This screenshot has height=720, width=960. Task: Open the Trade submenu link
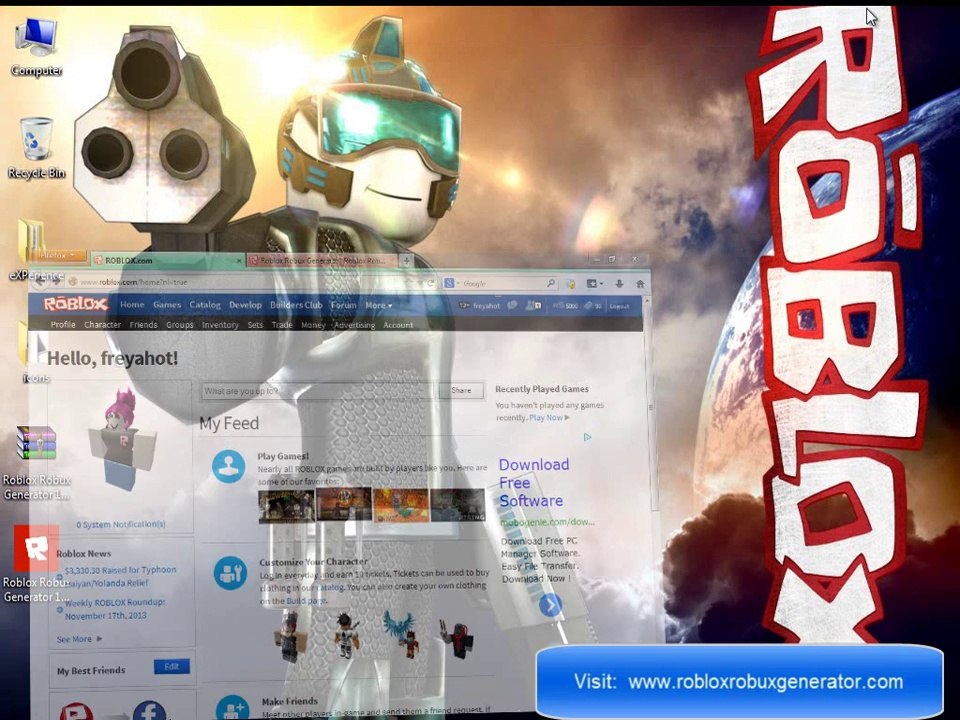(282, 324)
